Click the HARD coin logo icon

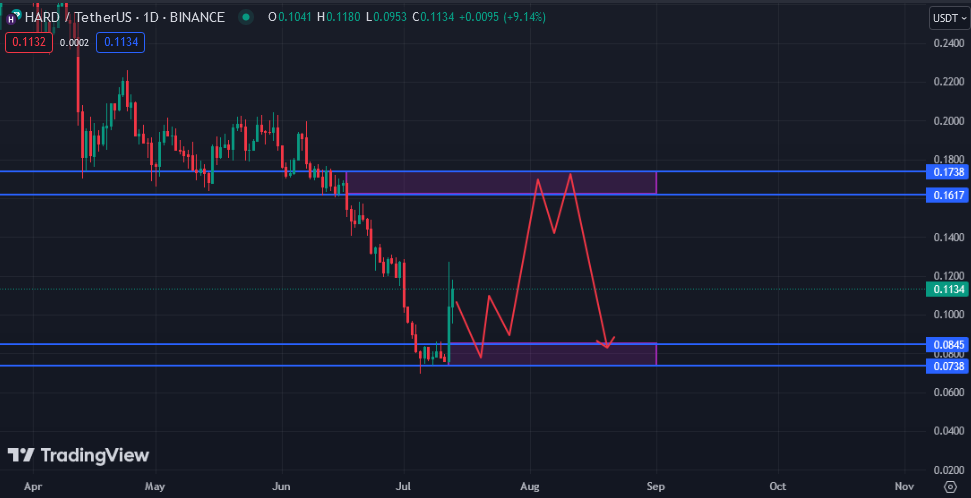[12, 18]
